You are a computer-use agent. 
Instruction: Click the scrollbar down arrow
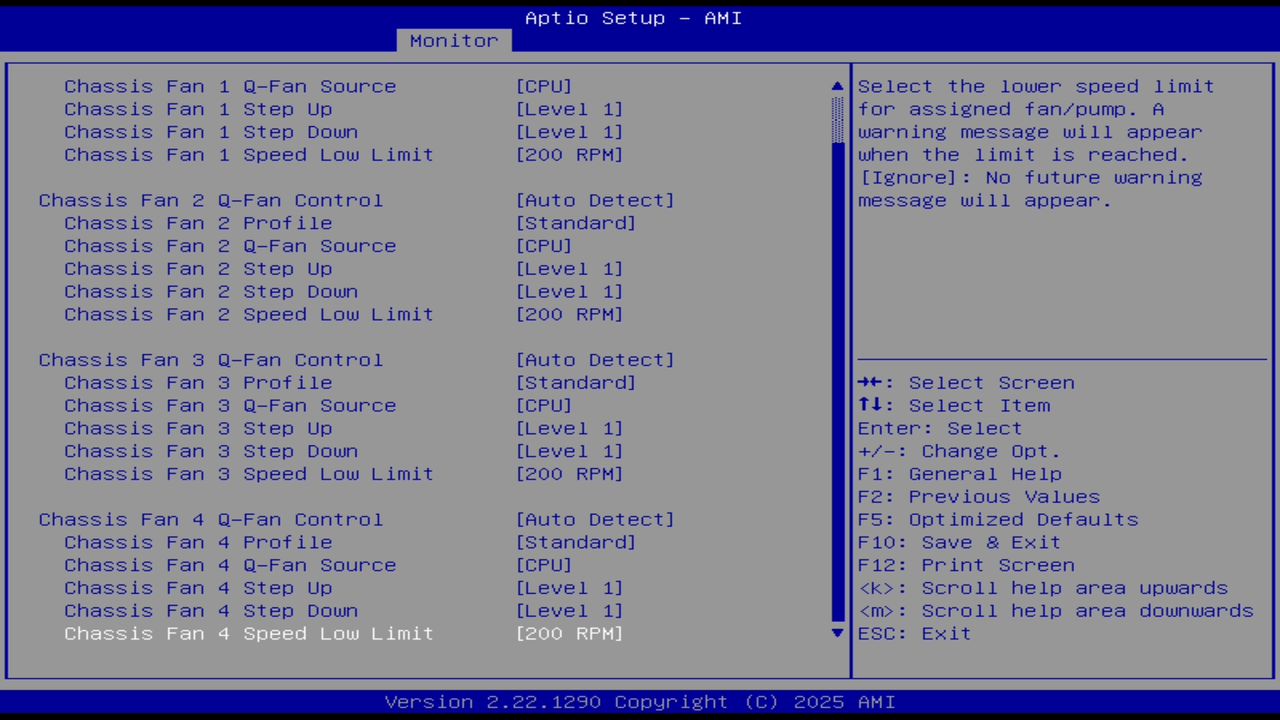(836, 633)
